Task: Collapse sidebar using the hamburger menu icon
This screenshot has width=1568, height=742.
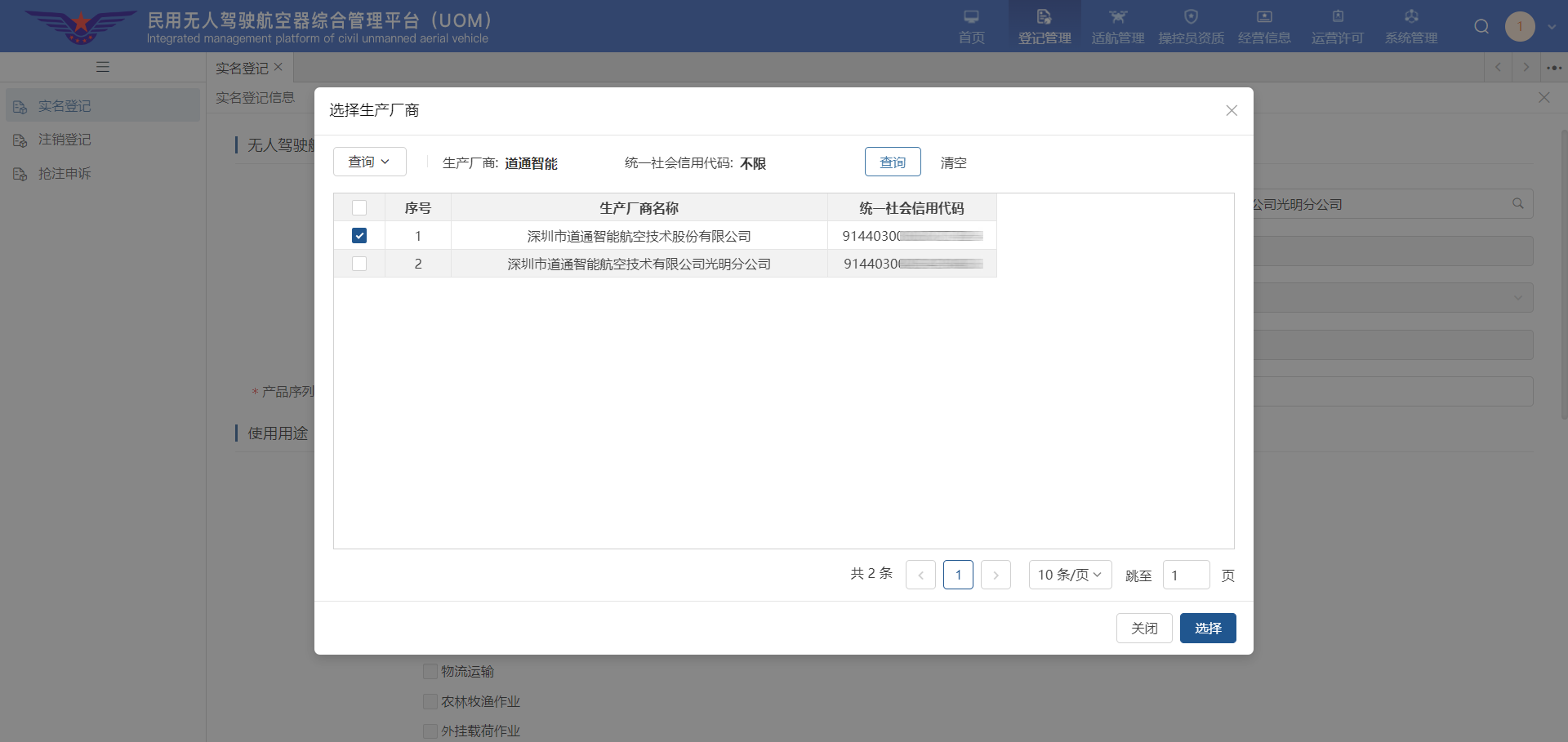Action: point(103,67)
